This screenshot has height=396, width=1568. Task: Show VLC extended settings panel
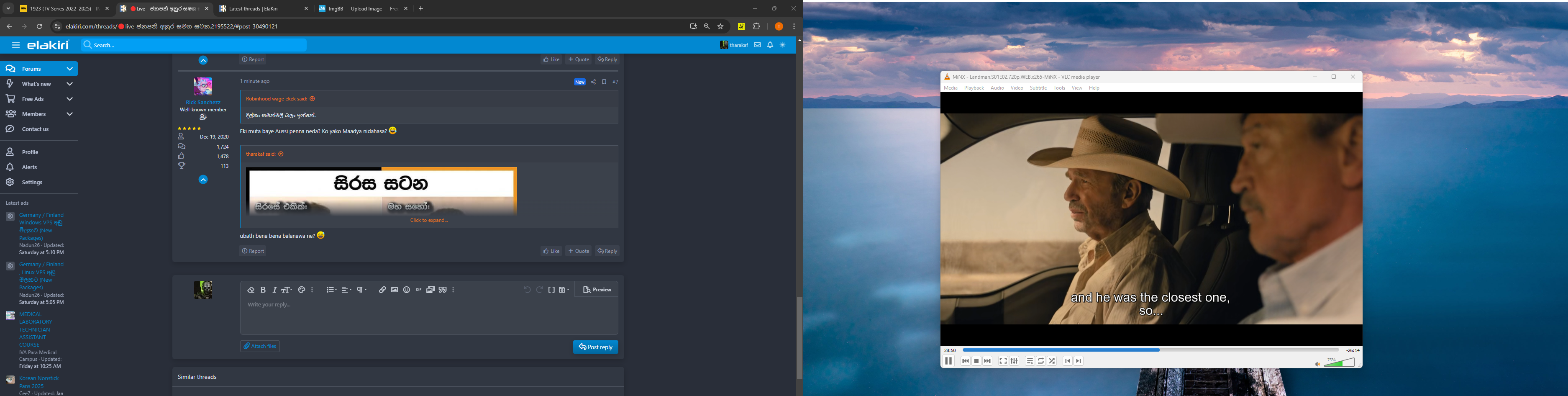pos(1014,361)
